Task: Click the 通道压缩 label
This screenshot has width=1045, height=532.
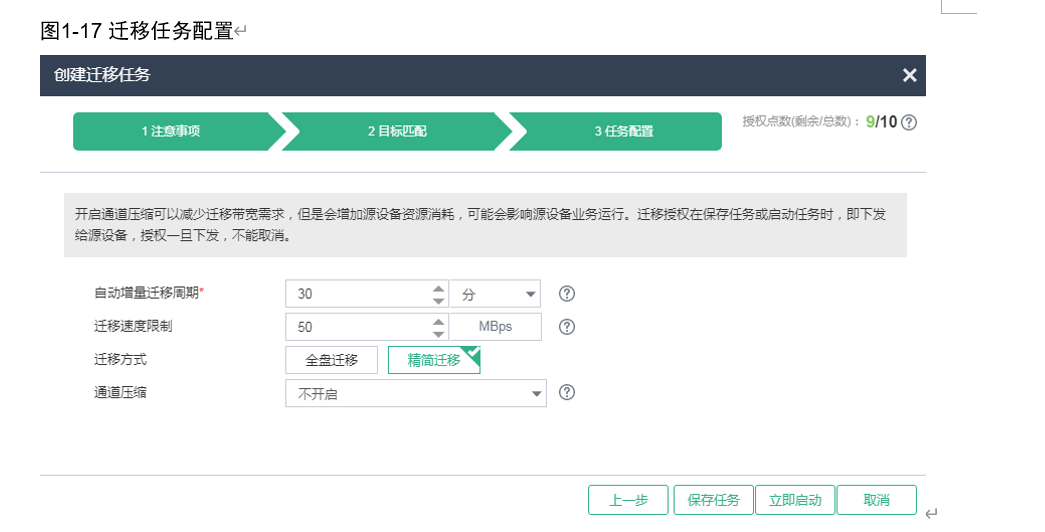Action: pyautogui.click(x=120, y=392)
